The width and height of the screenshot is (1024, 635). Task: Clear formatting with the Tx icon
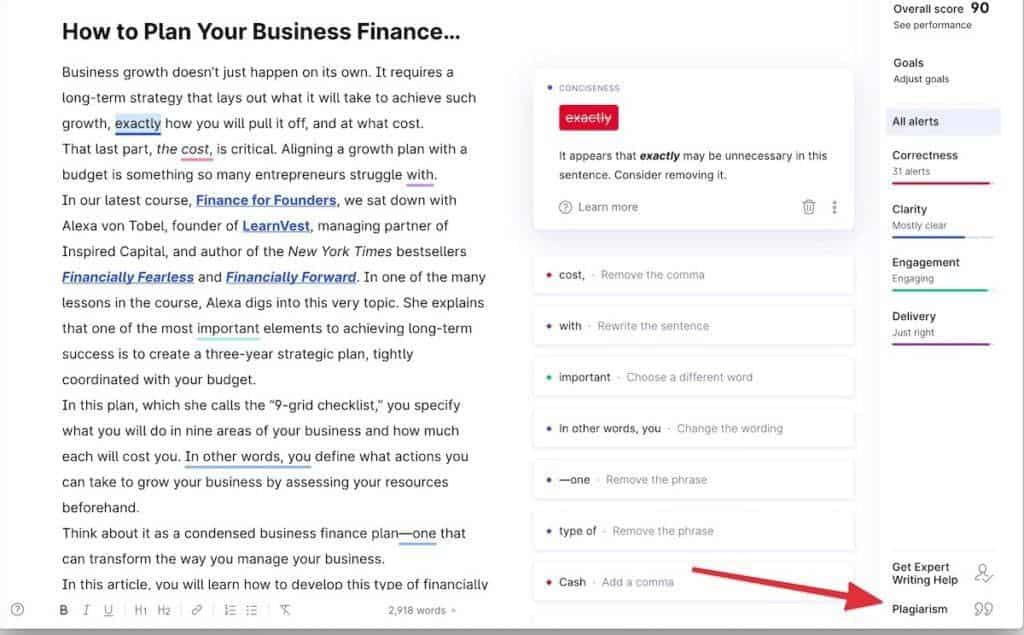pyautogui.click(x=284, y=608)
